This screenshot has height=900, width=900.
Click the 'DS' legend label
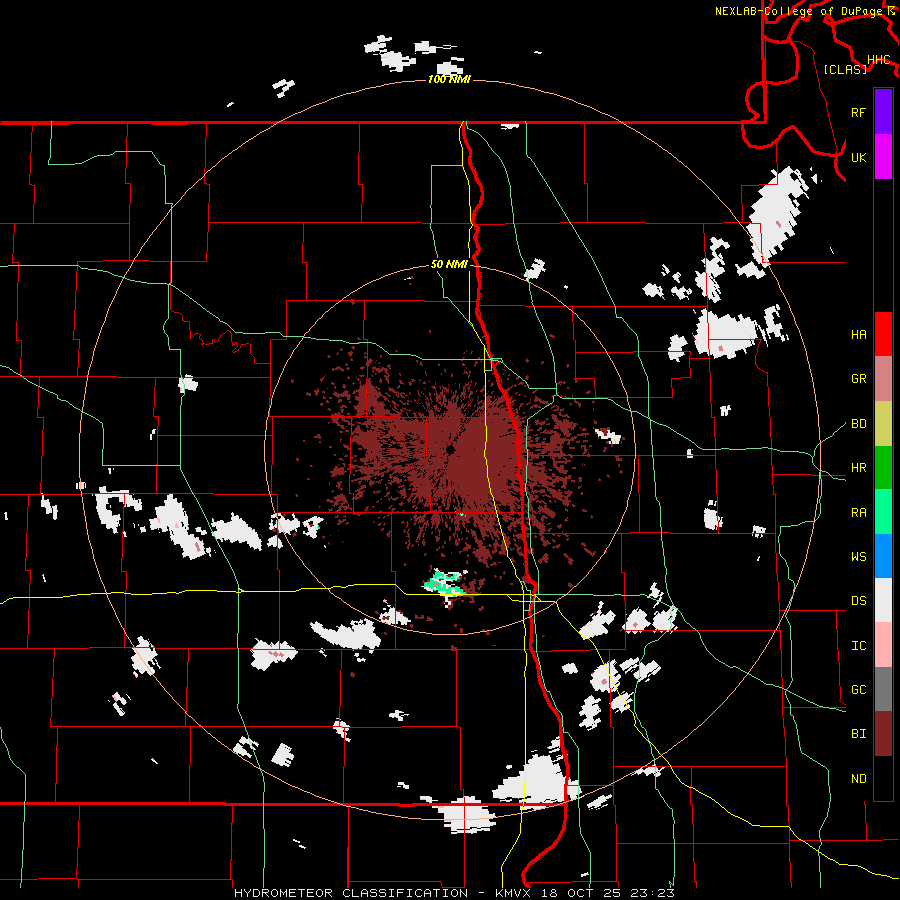858,601
